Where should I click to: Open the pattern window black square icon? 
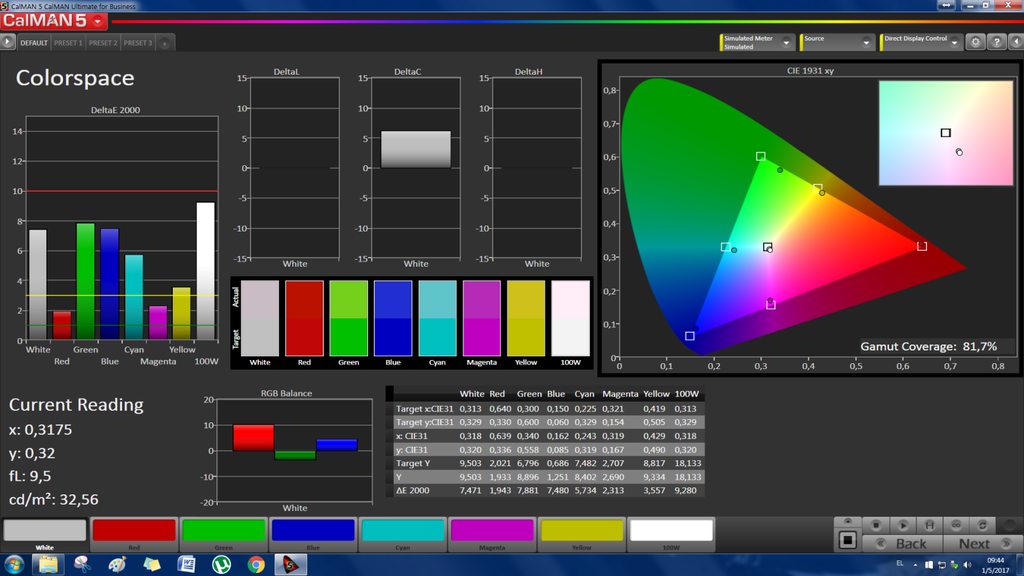tap(848, 540)
